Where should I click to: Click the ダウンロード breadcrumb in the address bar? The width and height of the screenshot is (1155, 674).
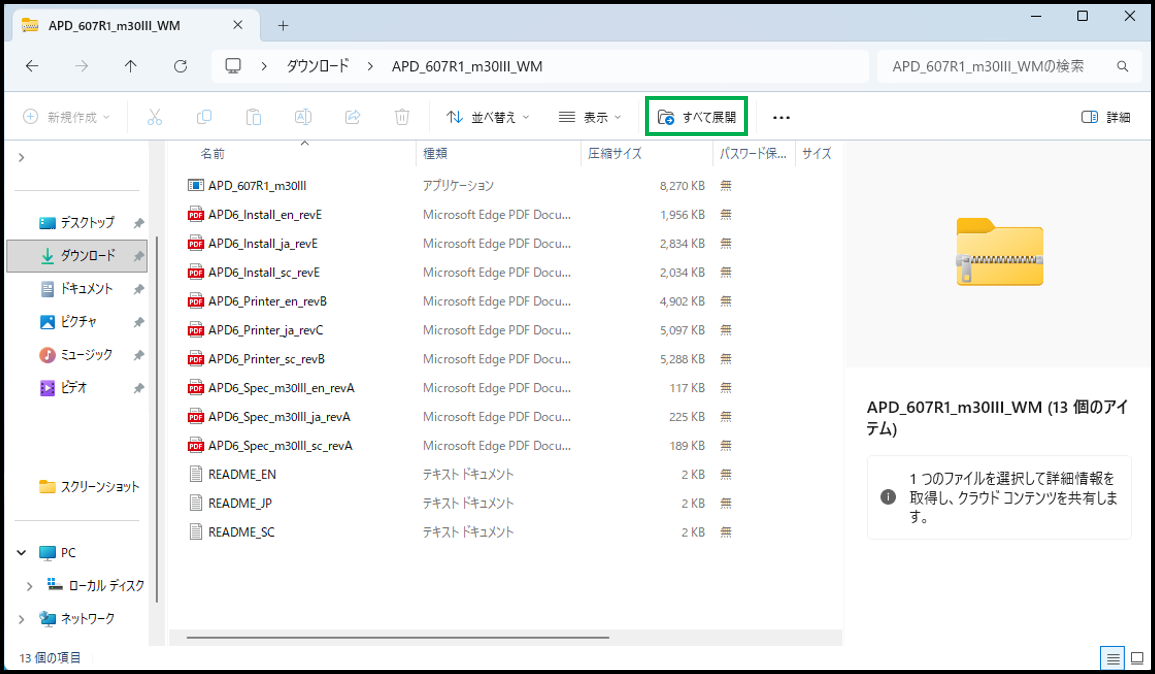318,67
